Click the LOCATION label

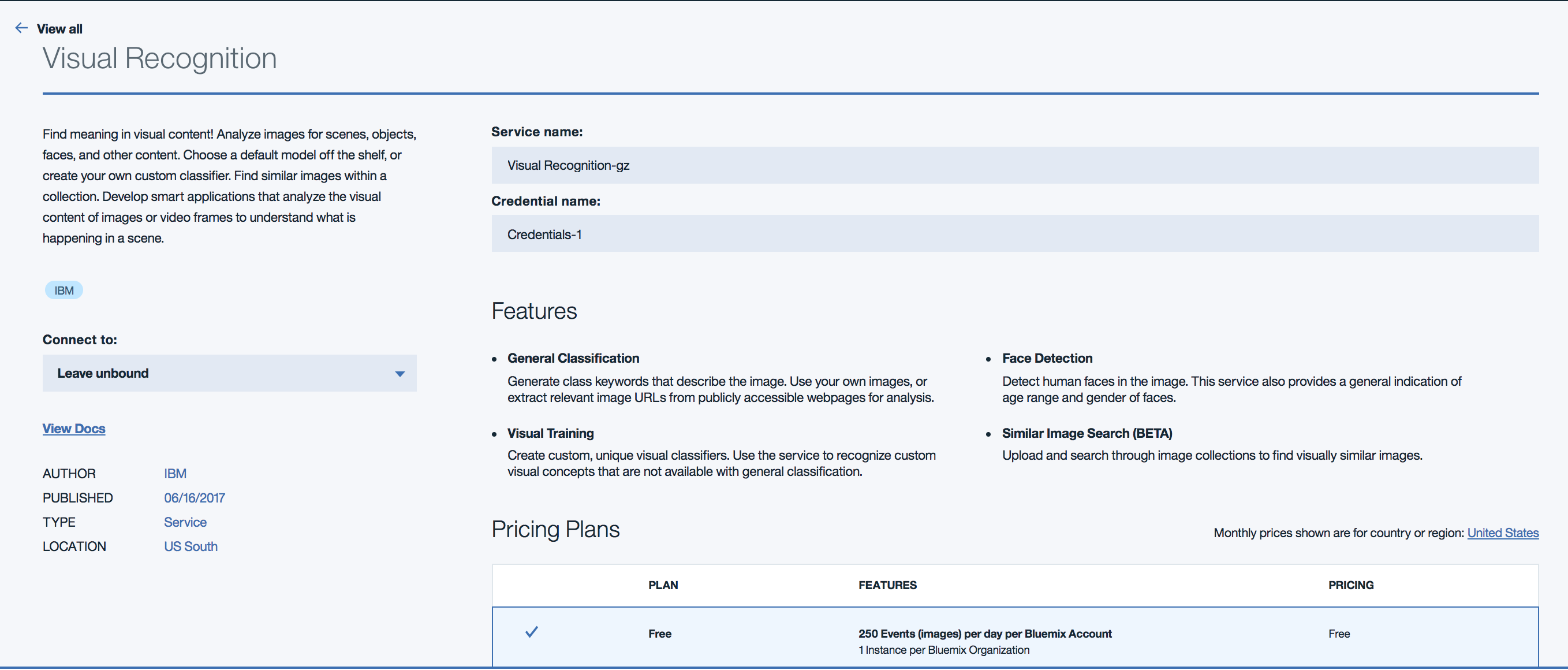pyautogui.click(x=74, y=547)
